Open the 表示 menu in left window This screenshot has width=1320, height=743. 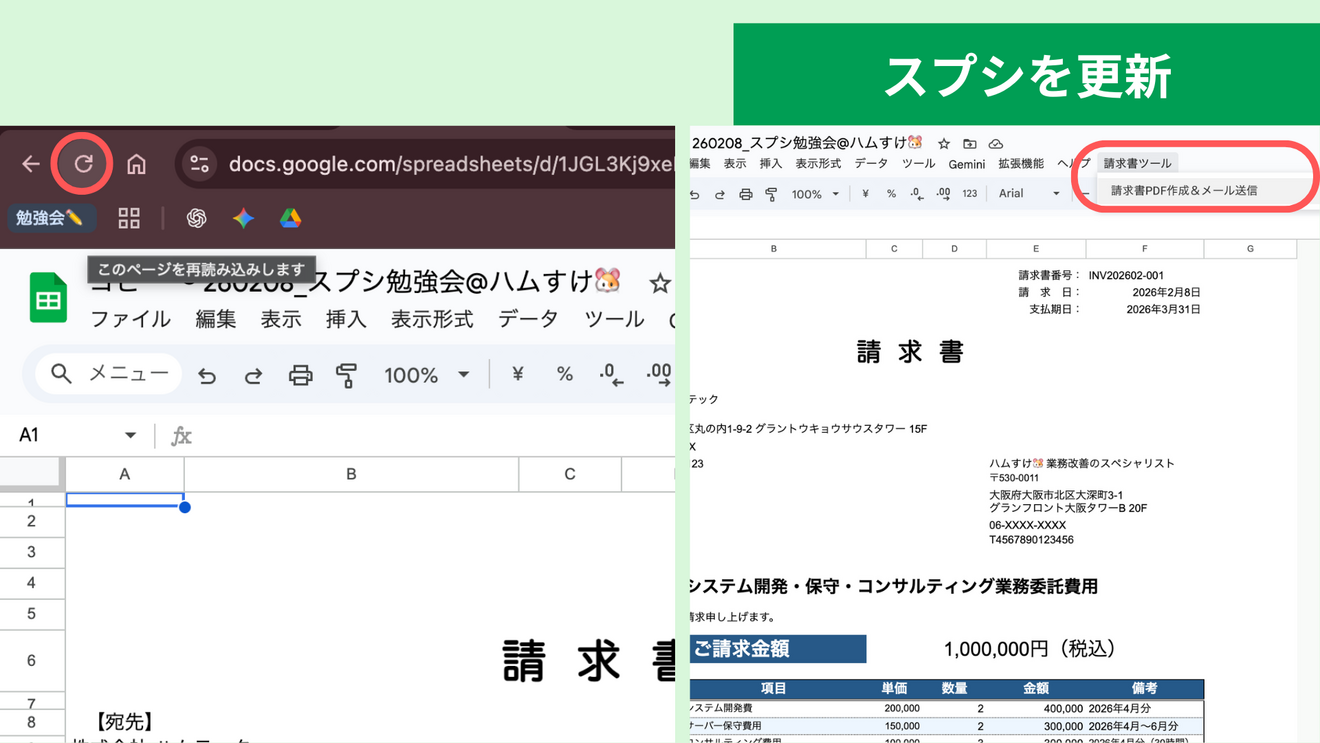click(281, 319)
